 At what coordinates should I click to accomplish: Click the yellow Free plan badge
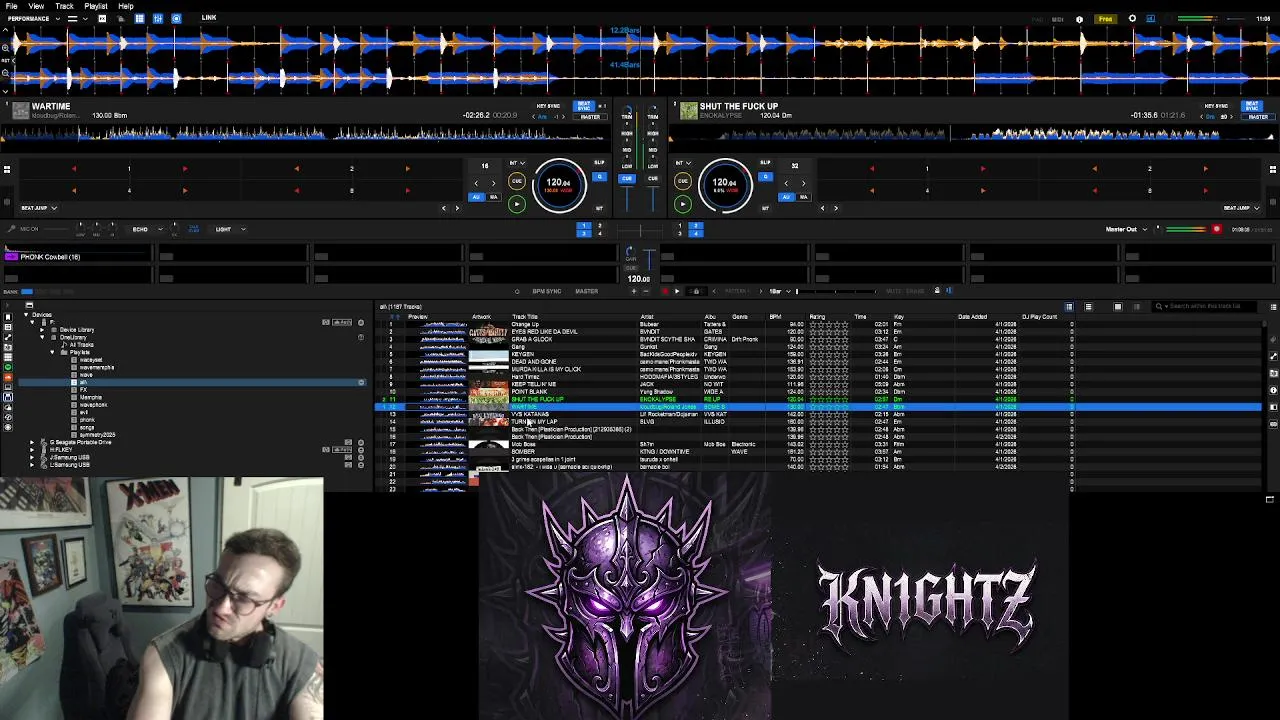pos(1105,19)
